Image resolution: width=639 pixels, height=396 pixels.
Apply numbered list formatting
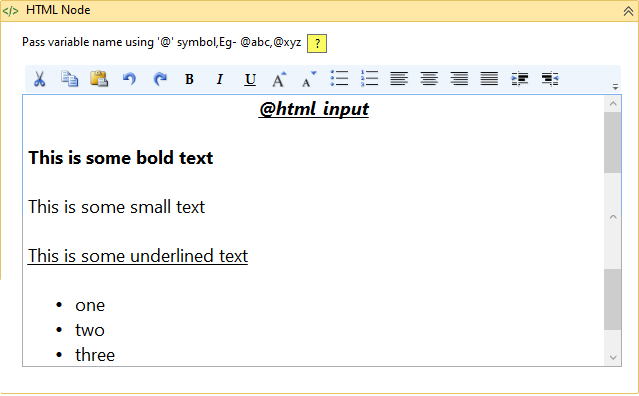[369, 78]
